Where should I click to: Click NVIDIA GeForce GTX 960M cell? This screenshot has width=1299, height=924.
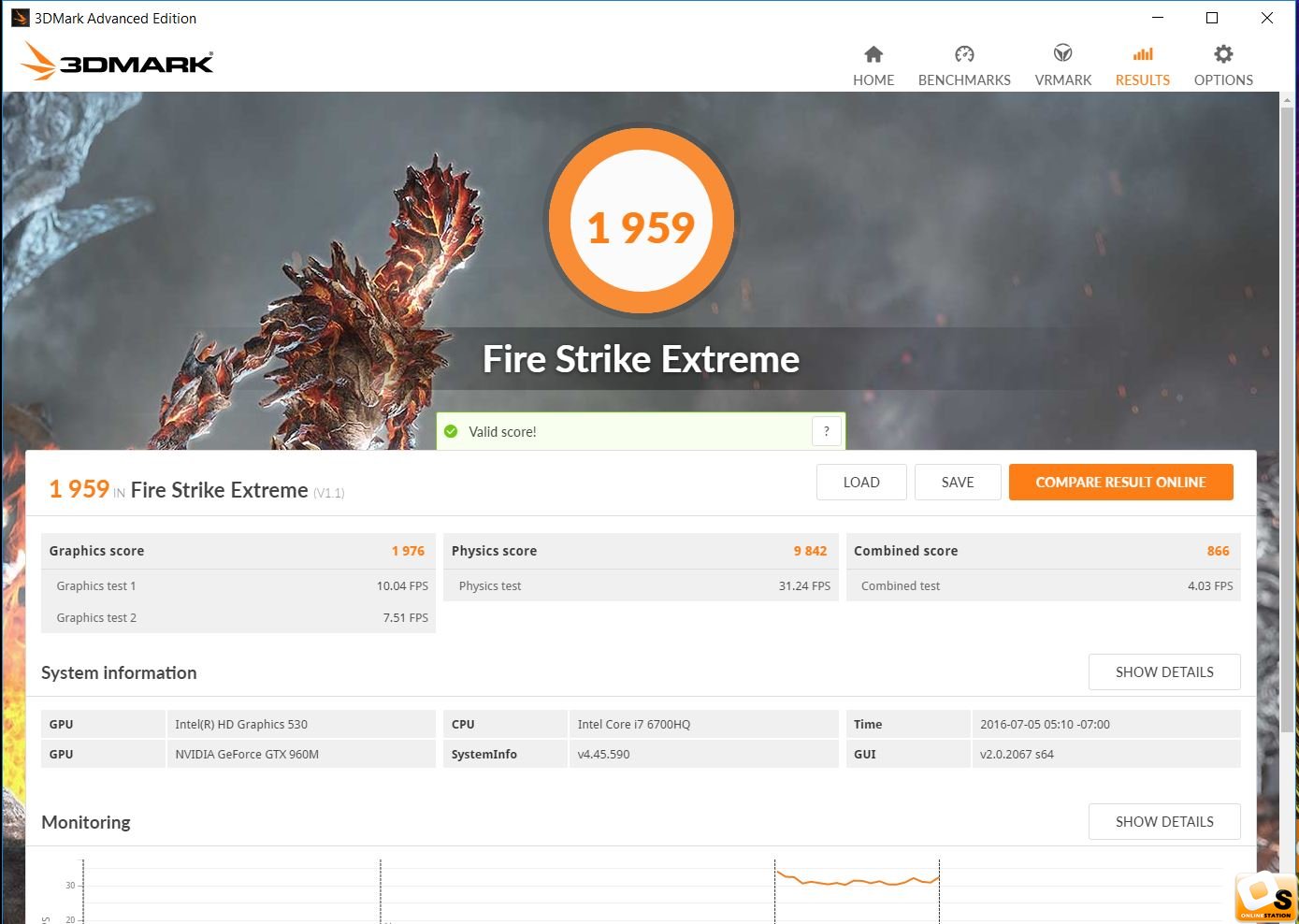tap(300, 754)
